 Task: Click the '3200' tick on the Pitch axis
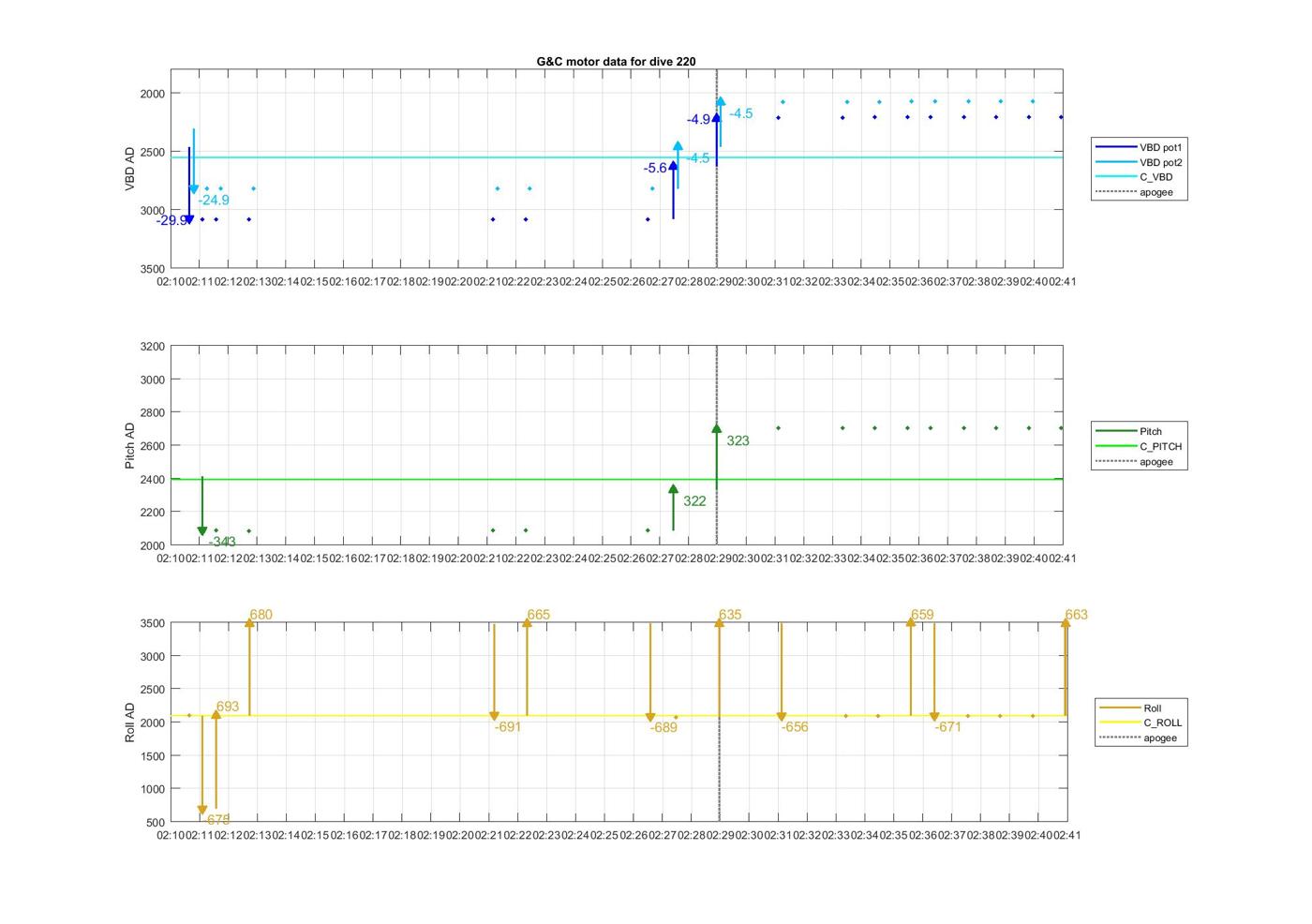coord(152,347)
